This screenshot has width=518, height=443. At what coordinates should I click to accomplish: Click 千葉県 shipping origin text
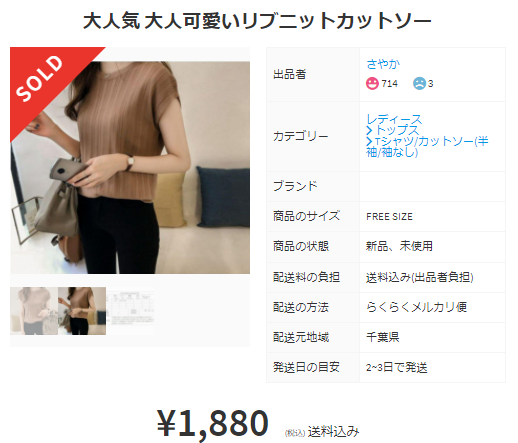click(383, 337)
